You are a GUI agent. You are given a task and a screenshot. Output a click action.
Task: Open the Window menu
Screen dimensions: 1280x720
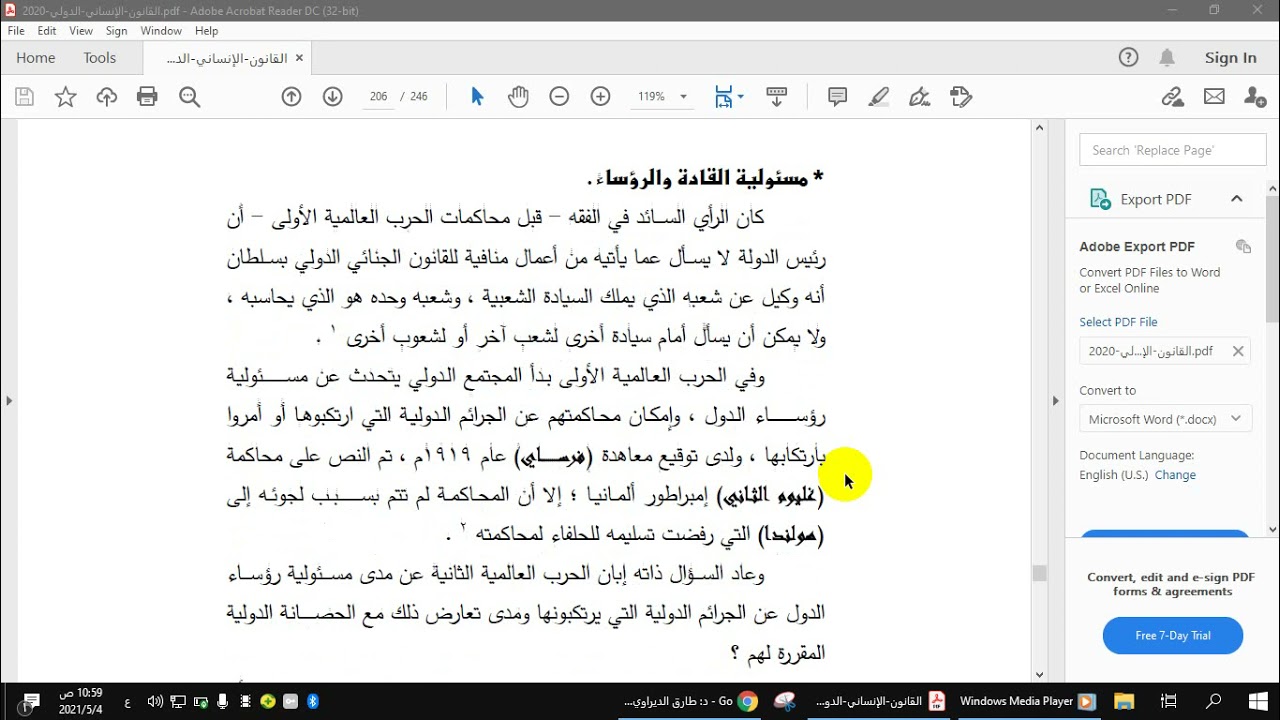pos(161,31)
